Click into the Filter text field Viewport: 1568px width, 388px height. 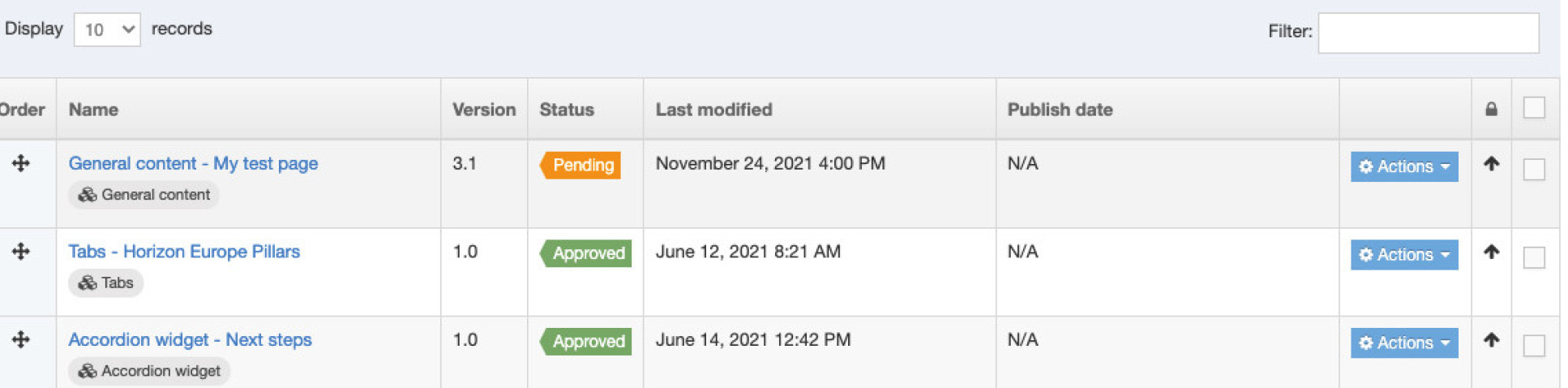point(1428,32)
